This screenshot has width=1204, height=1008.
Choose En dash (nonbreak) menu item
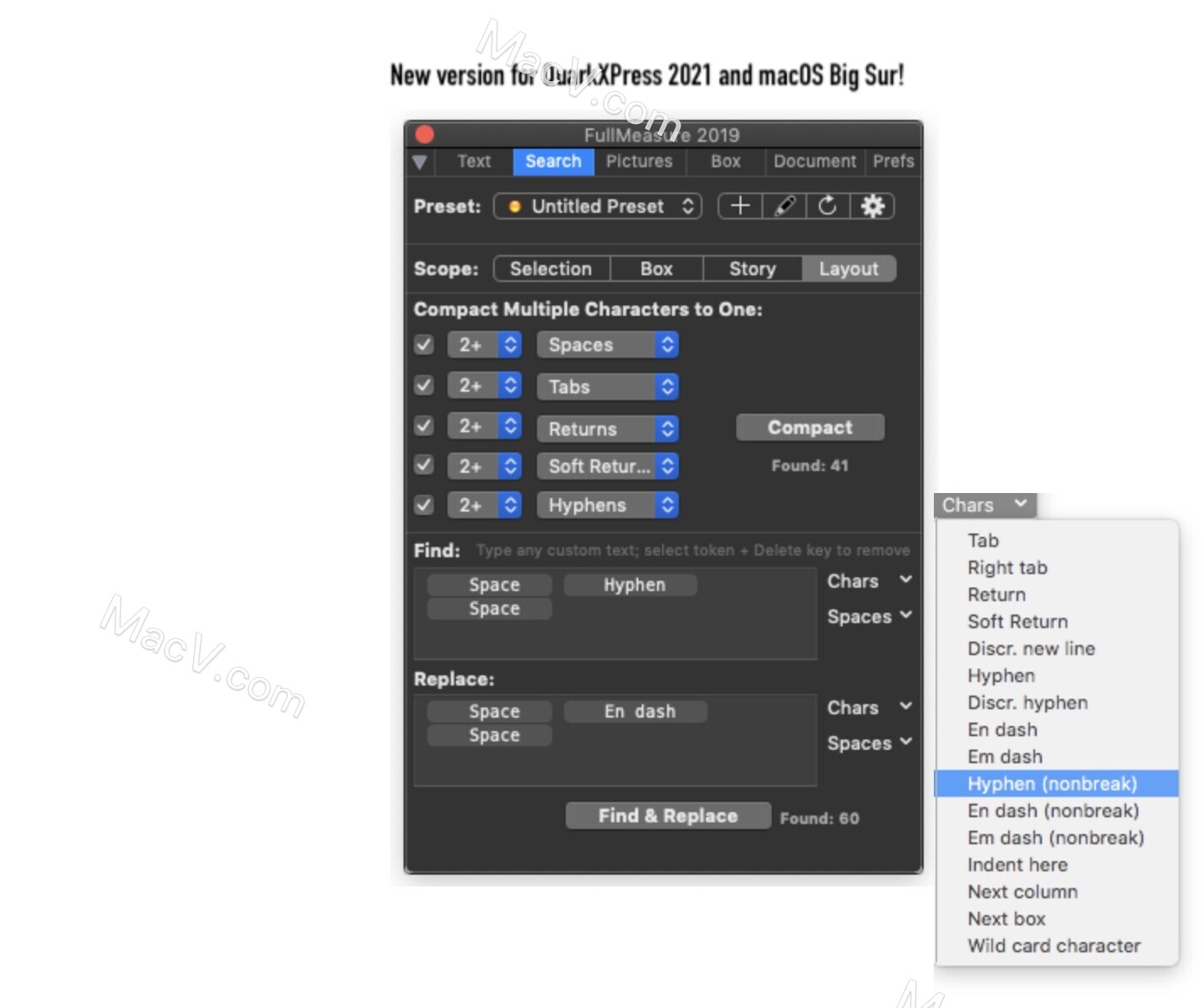point(1056,810)
